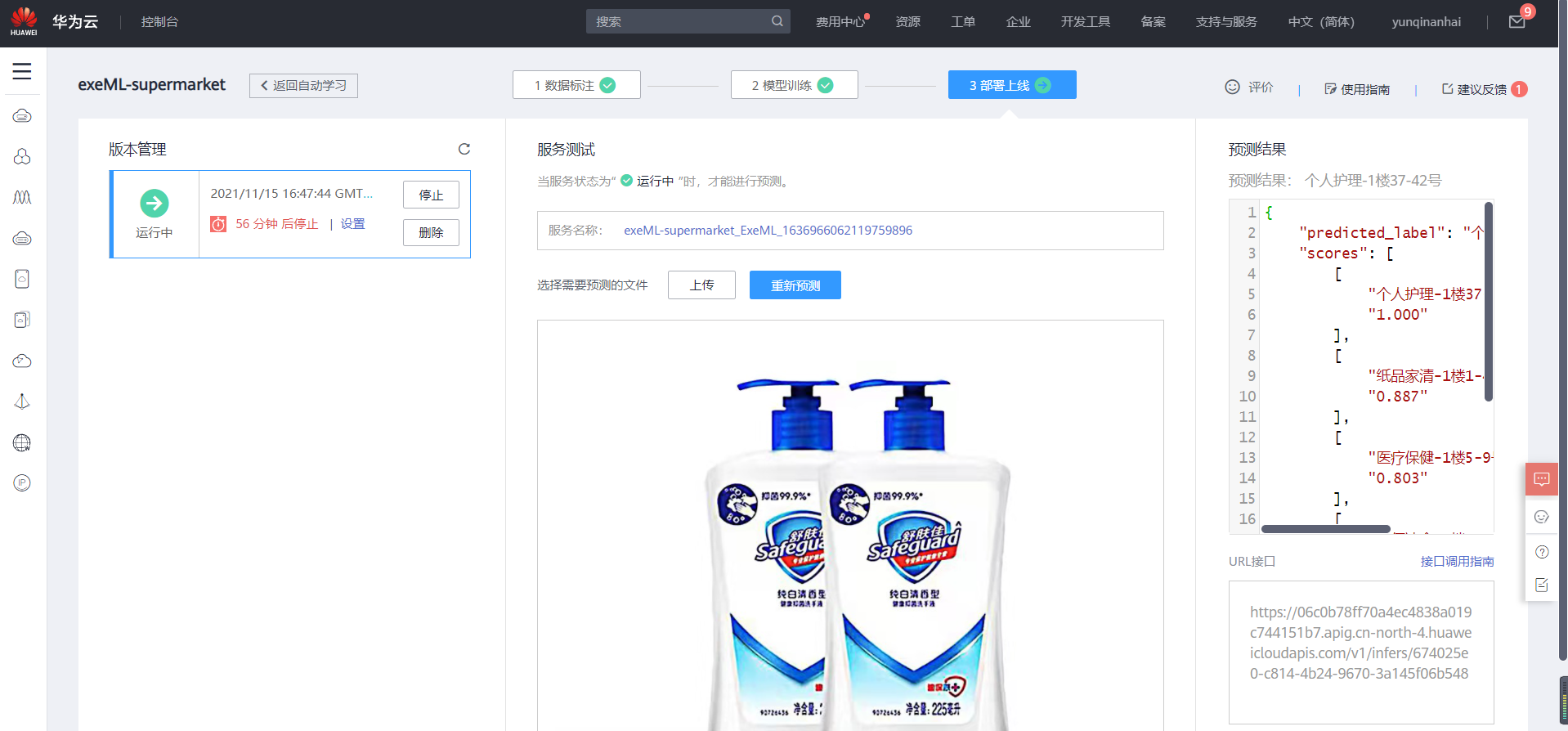Screen dimensions: 1568x731
Task: Click the stacked cards with cloud sidebar icon
Action: tap(22, 320)
